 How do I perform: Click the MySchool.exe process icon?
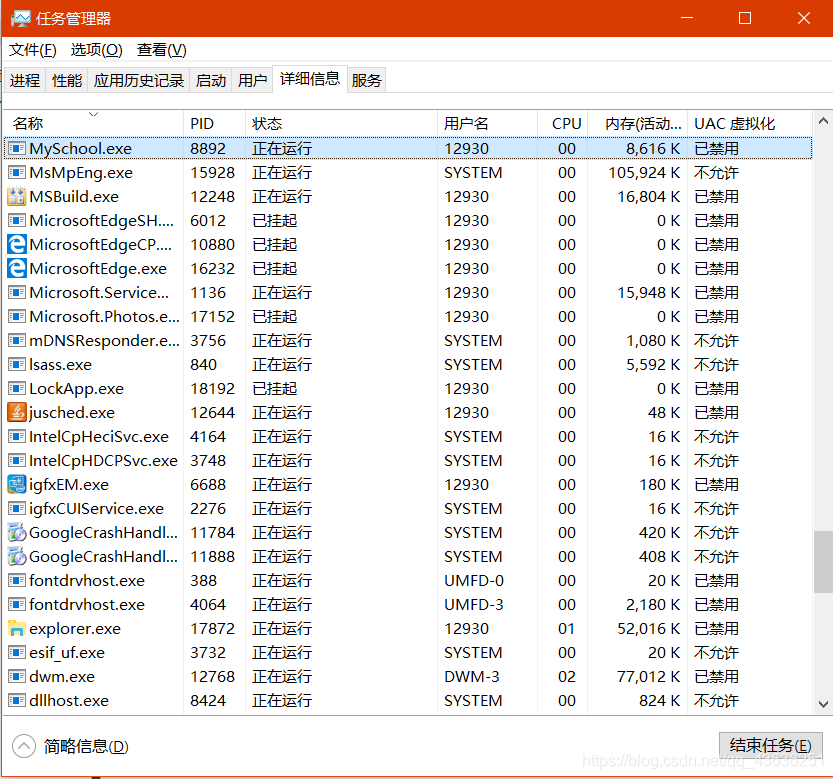(x=16, y=148)
